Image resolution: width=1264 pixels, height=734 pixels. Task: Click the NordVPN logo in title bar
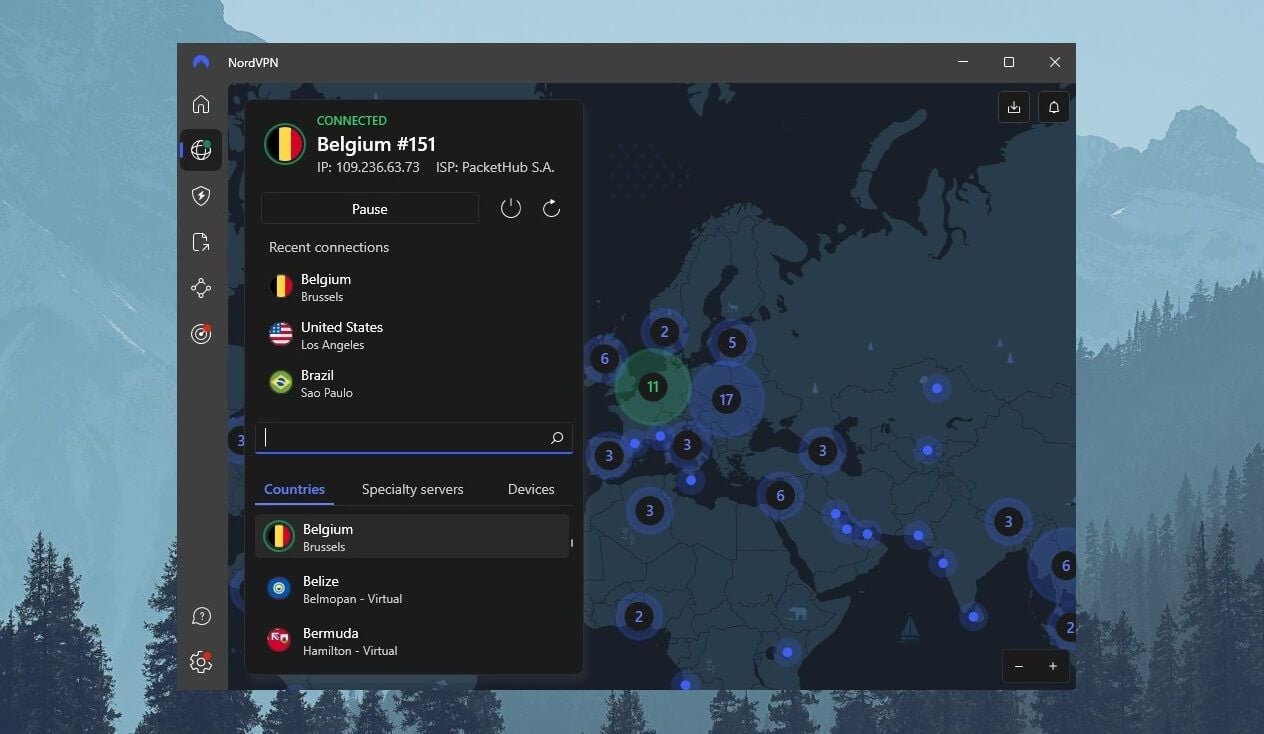point(202,62)
